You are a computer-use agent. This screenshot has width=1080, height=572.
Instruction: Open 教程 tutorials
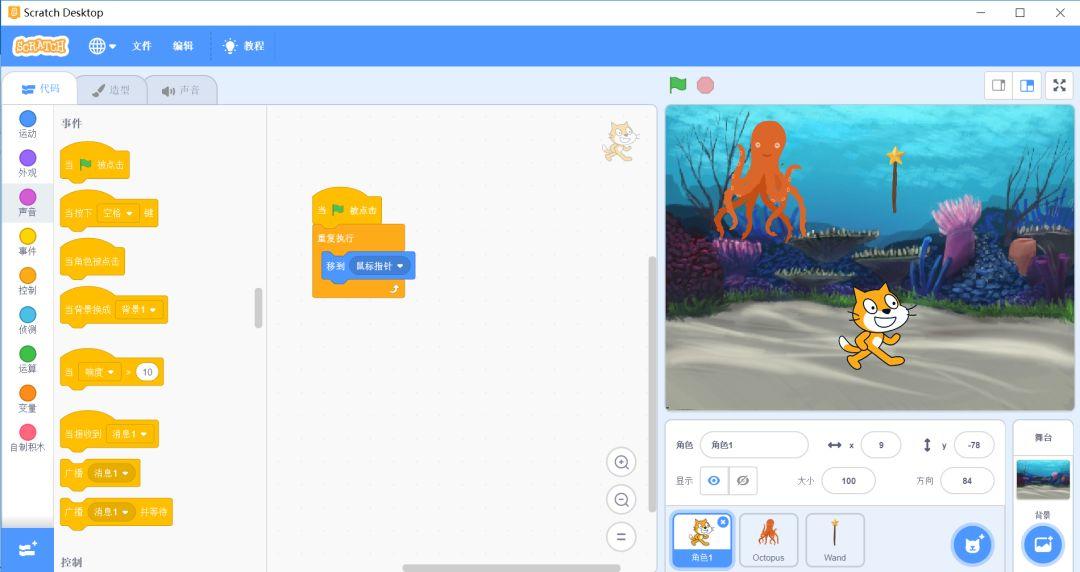click(244, 45)
